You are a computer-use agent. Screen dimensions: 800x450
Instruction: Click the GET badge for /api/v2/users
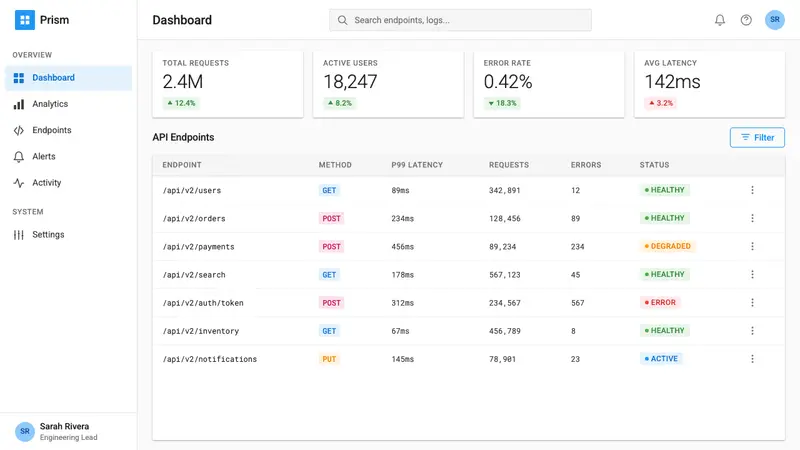point(329,190)
